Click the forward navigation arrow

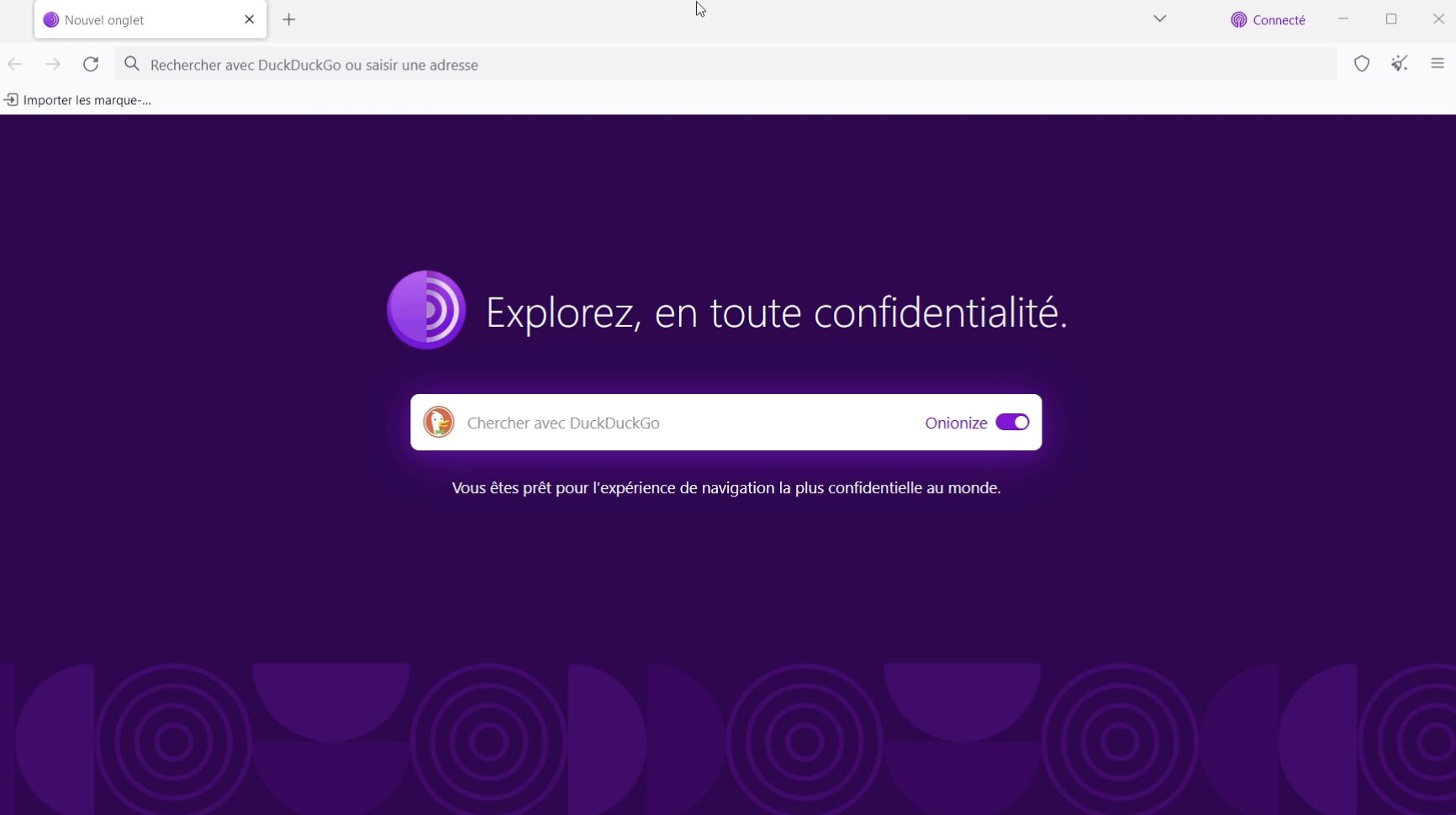point(53,65)
